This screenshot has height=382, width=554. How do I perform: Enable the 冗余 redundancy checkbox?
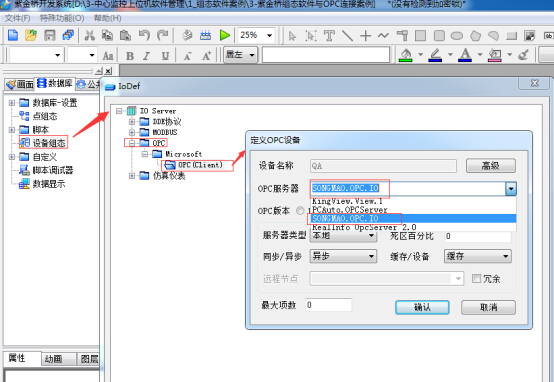[476, 278]
